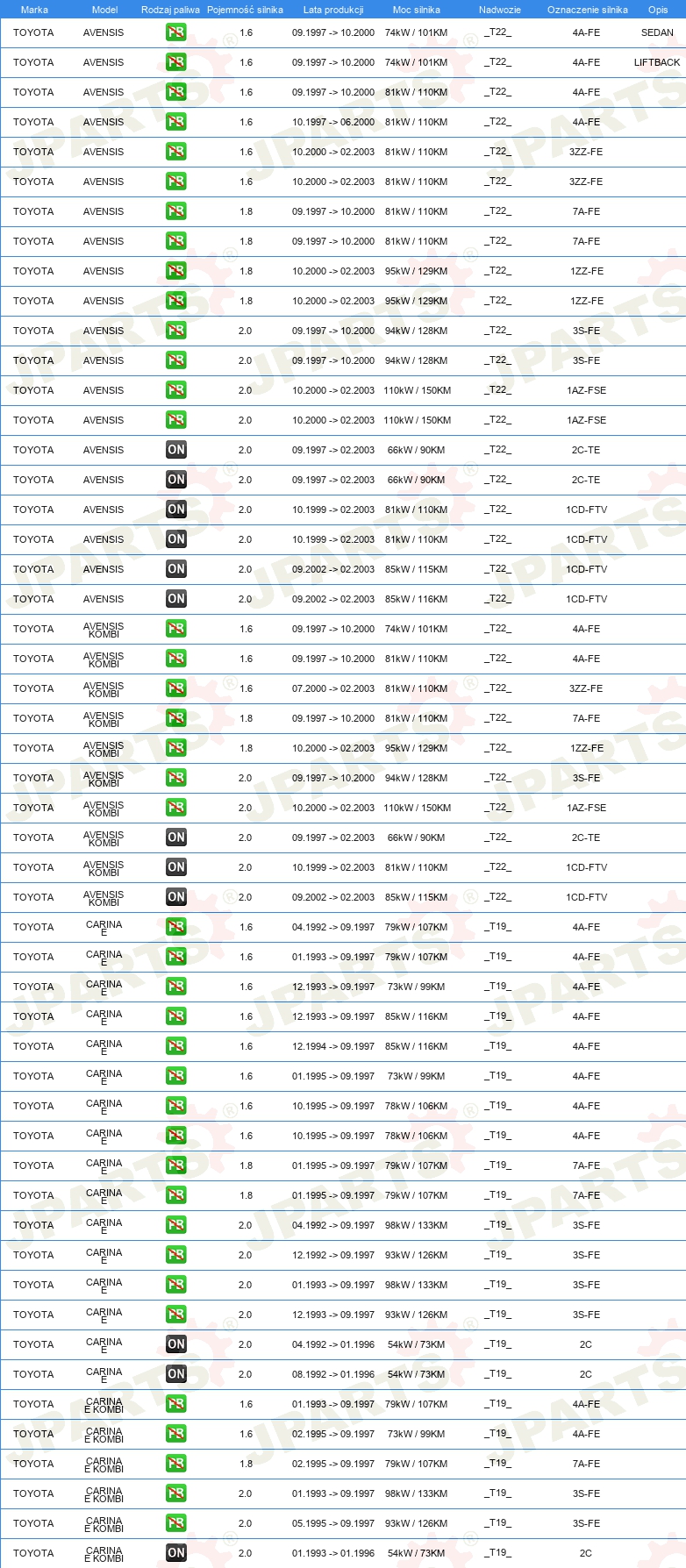Click 74kW / 101KM in Avensis Kombi row

click(417, 629)
